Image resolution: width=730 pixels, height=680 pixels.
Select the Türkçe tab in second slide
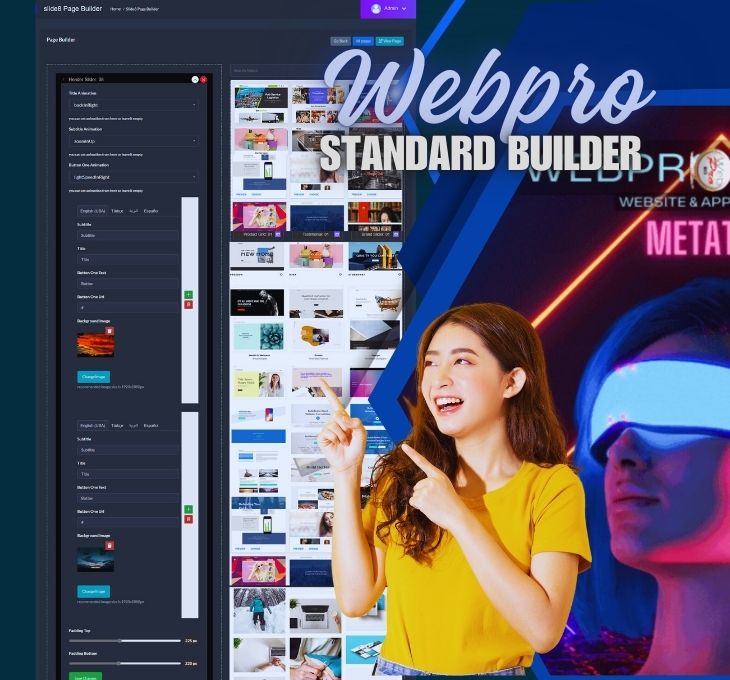pyautogui.click(x=117, y=425)
